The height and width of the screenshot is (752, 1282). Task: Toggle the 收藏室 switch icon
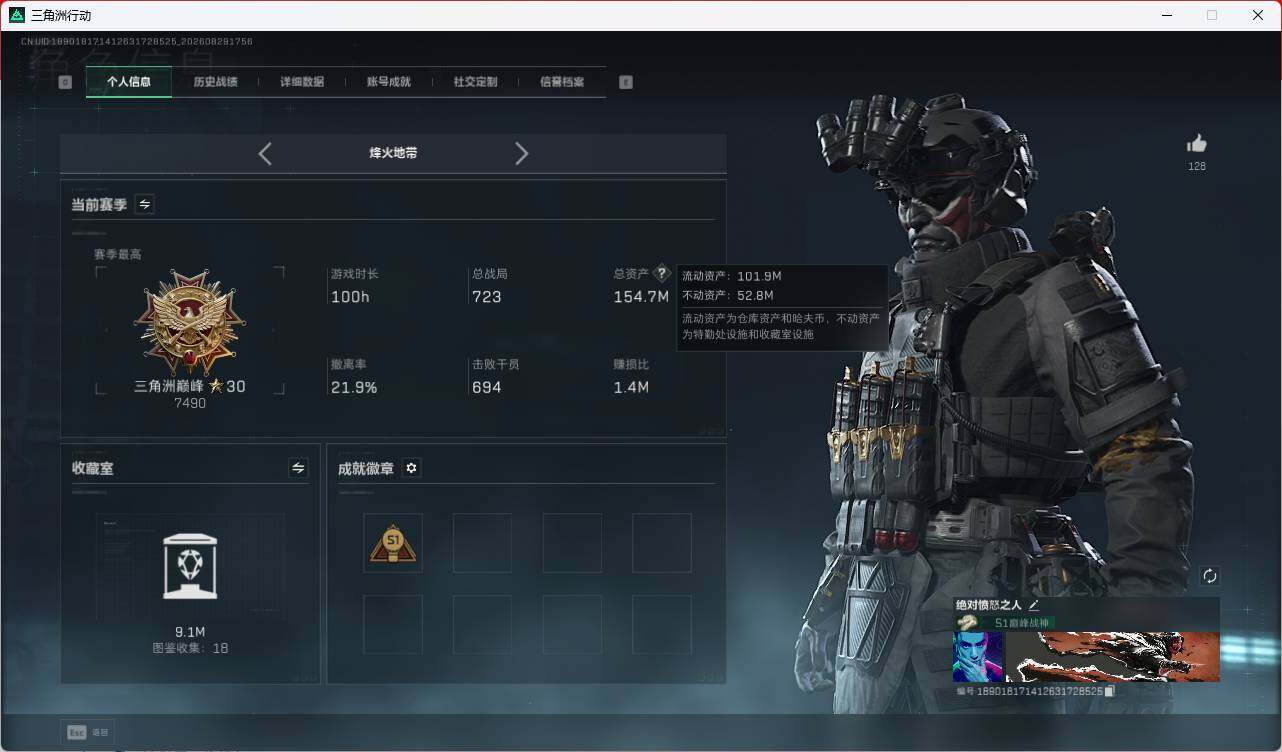tap(298, 468)
